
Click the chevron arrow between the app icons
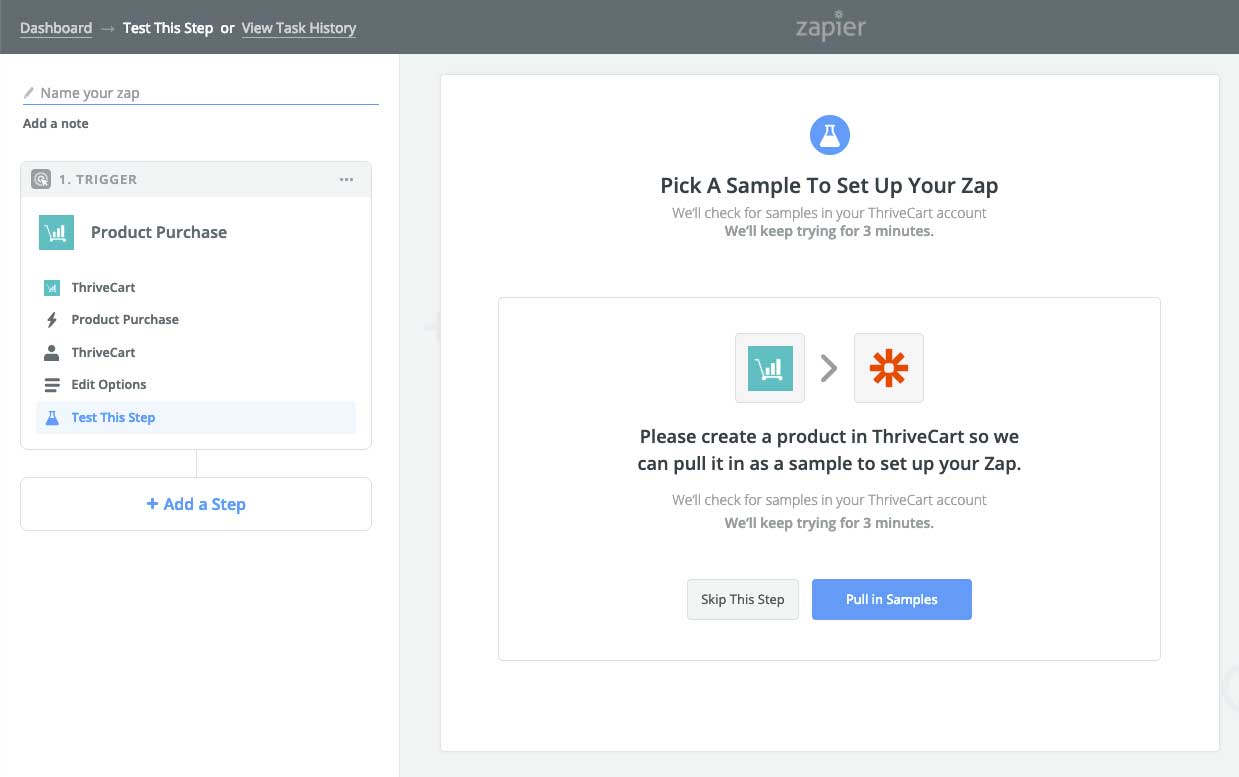[x=829, y=369]
